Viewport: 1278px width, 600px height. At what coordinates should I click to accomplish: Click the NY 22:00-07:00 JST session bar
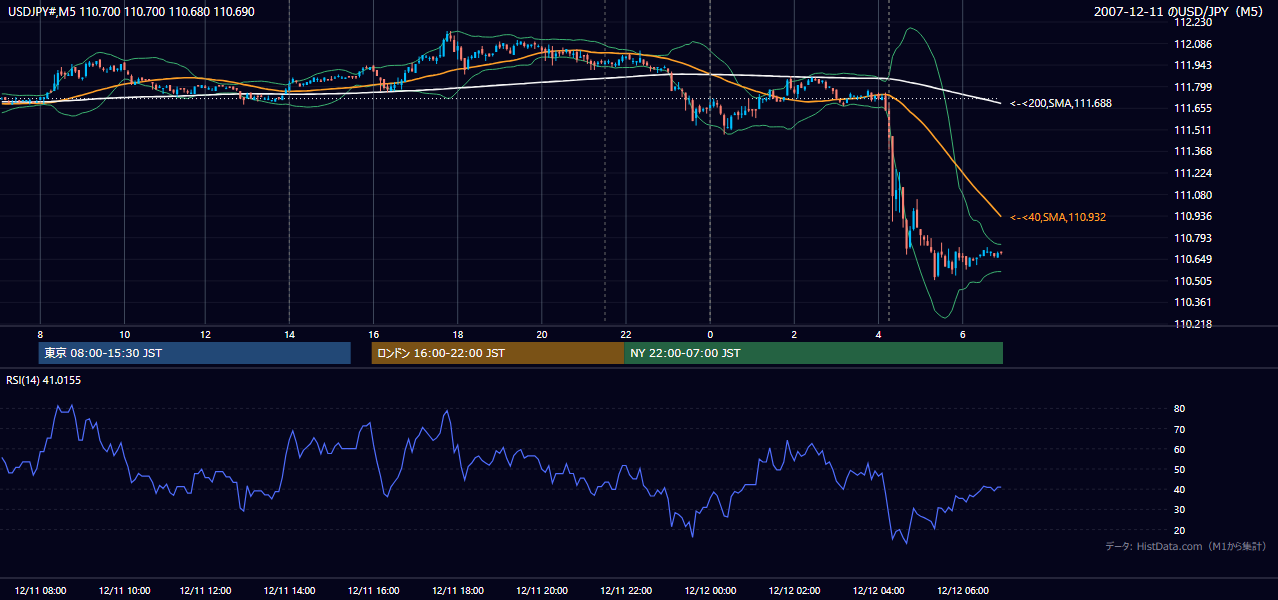[x=813, y=353]
